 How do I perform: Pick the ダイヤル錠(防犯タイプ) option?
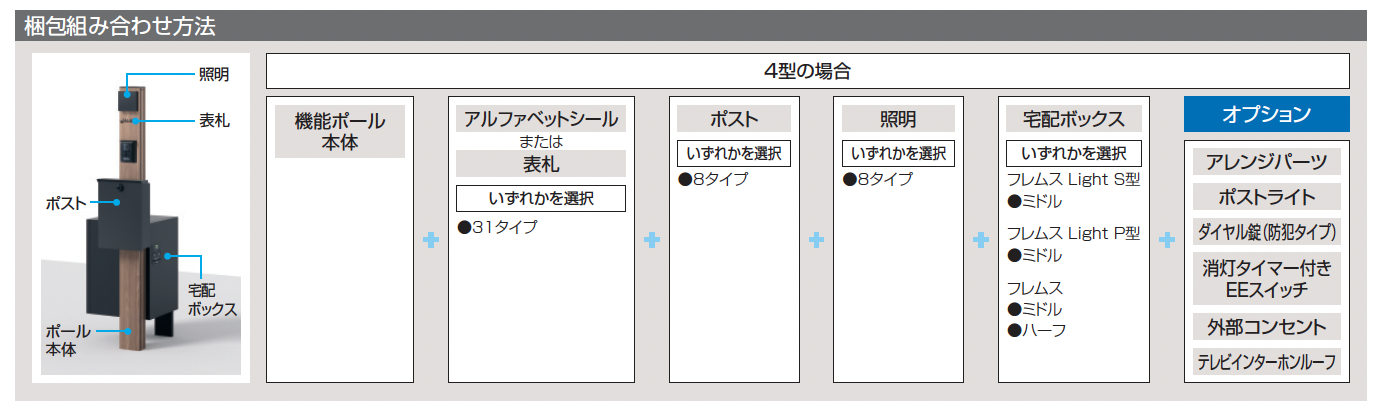tap(1267, 232)
